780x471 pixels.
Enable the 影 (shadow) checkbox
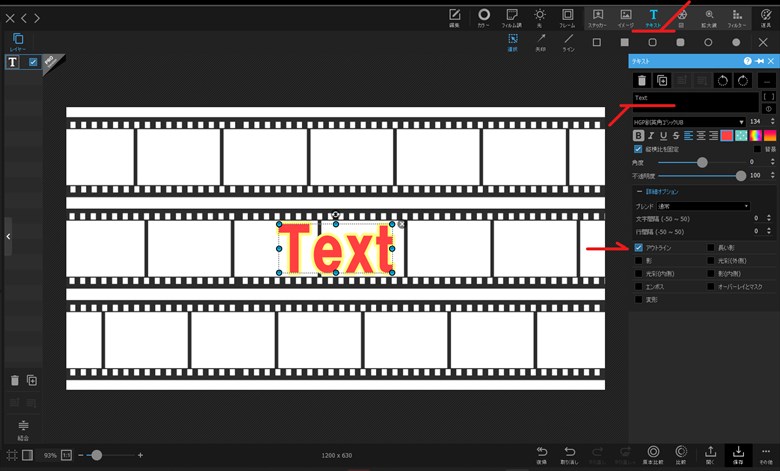pyautogui.click(x=638, y=261)
